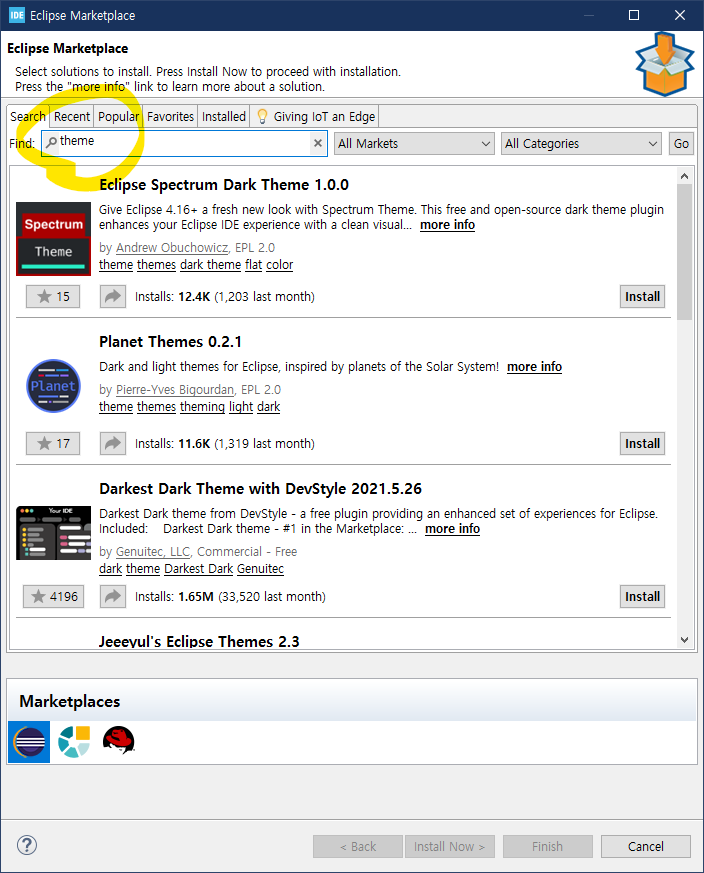
Task: Open the Darkest Dark Theme thumbnail
Action: 53,533
